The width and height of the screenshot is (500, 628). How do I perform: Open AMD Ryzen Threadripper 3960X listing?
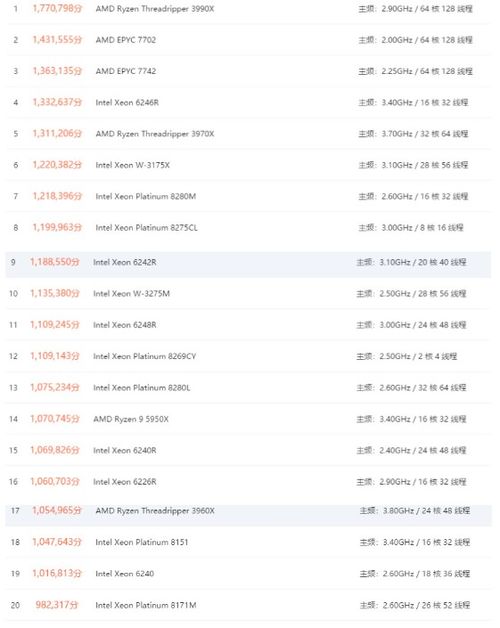(155, 511)
